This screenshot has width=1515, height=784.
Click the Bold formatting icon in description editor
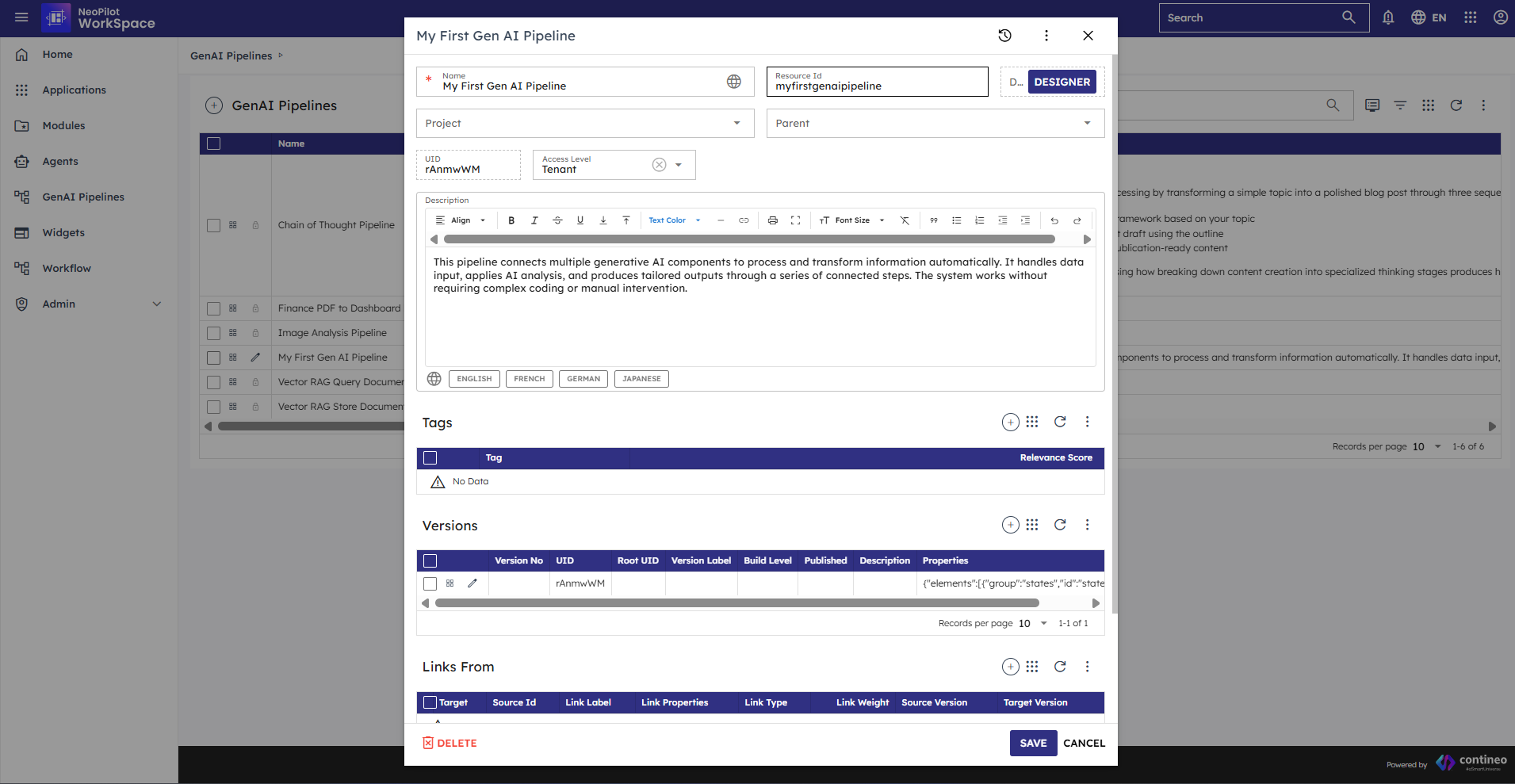[x=511, y=220]
